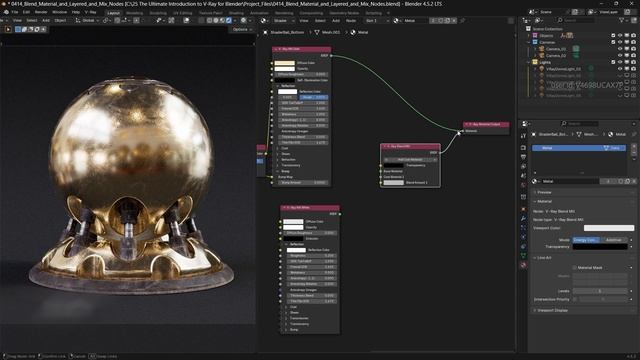The width and height of the screenshot is (640, 360).
Task: Adjust Bump Amount slider on top V-Ray Mtl node
Action: coord(303,182)
